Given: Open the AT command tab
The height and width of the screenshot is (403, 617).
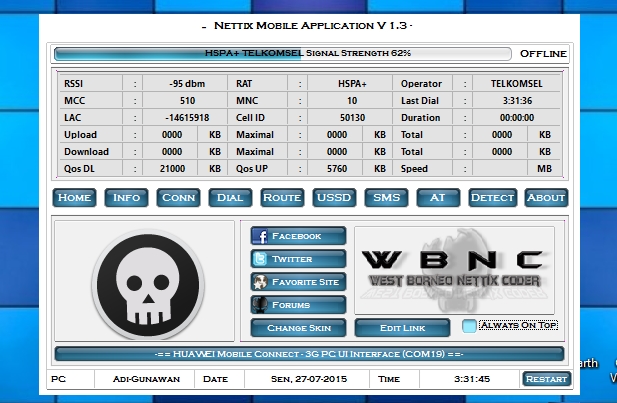Looking at the screenshot, I should (438, 198).
